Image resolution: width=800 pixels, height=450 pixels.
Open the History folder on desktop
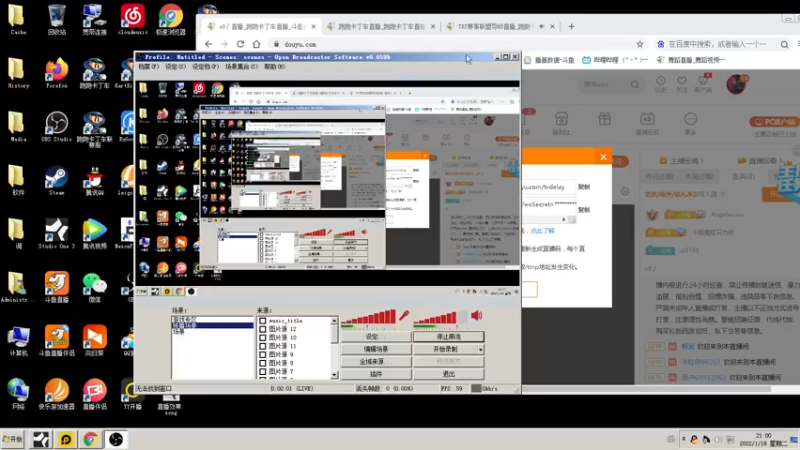(x=17, y=72)
